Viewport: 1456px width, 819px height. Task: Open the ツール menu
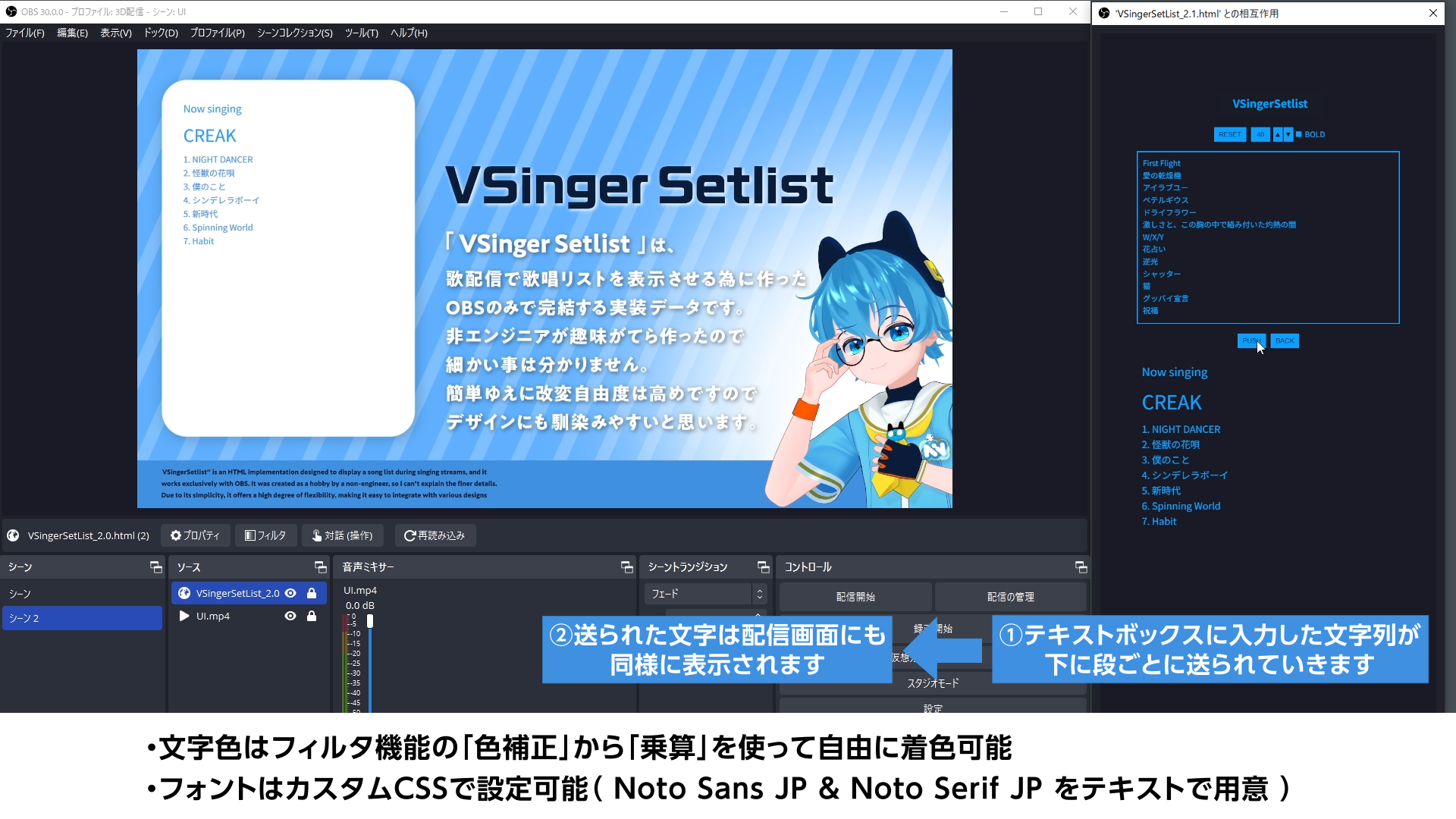(x=362, y=33)
